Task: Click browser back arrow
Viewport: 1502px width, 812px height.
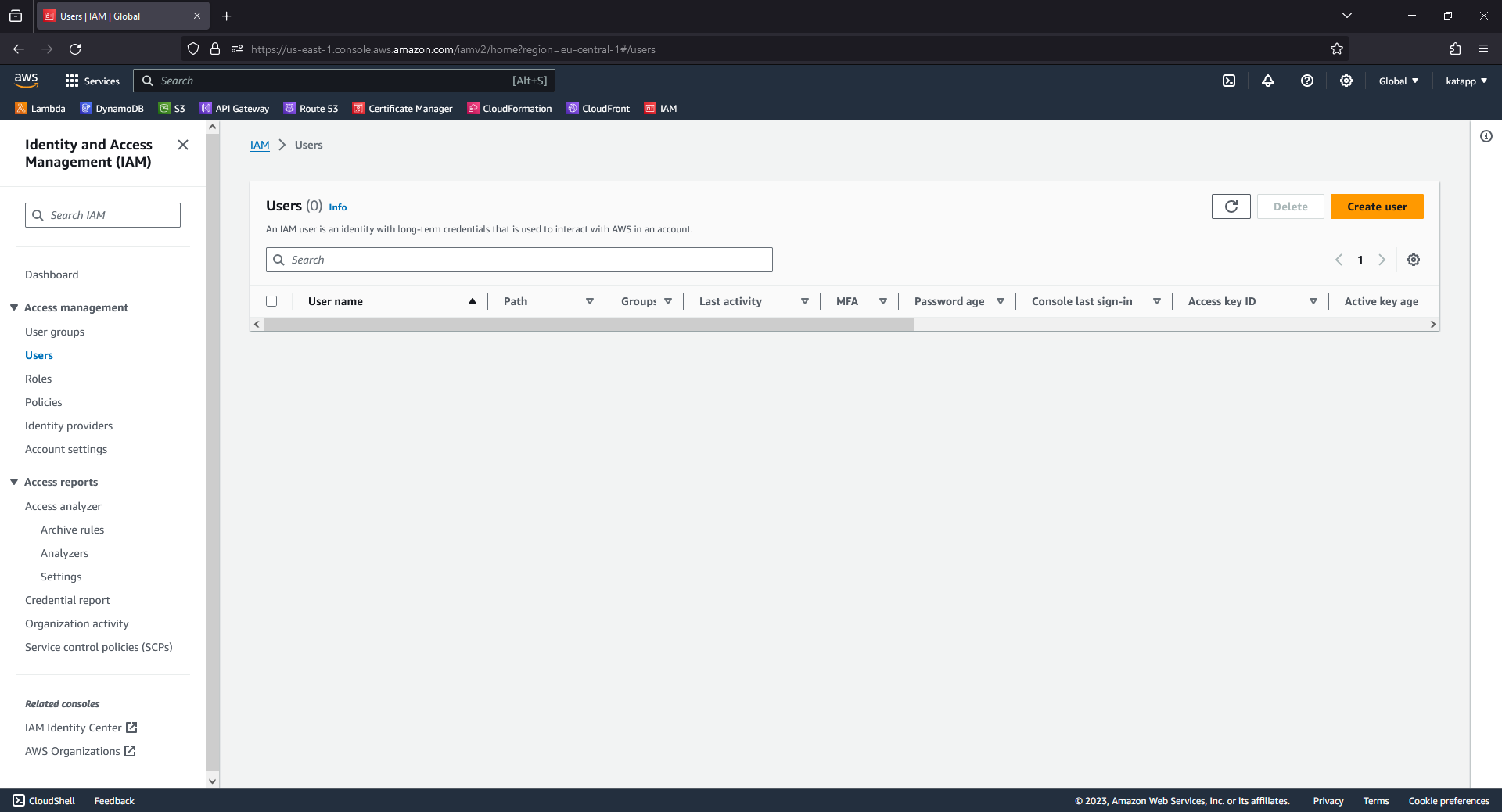Action: pyautogui.click(x=19, y=49)
